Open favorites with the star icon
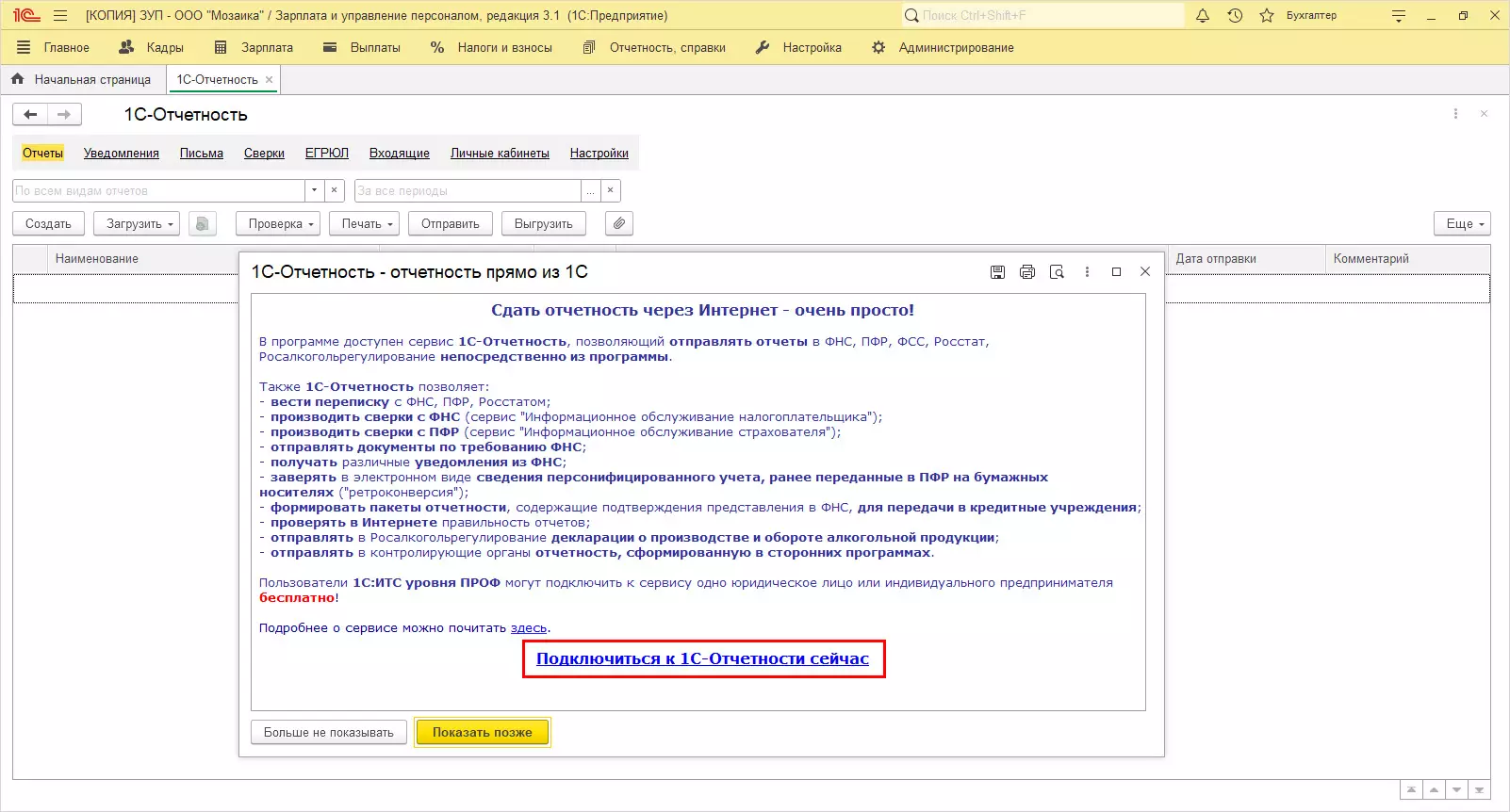 [1267, 16]
